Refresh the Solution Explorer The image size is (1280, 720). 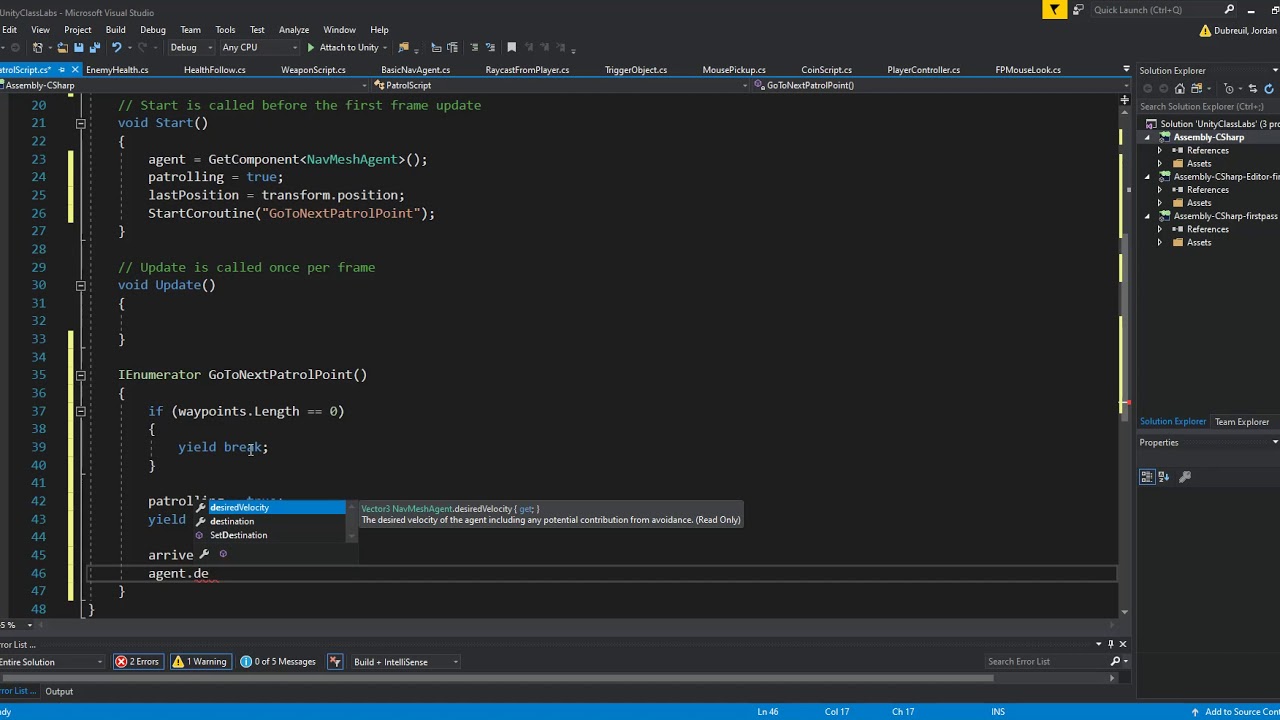click(x=1268, y=88)
